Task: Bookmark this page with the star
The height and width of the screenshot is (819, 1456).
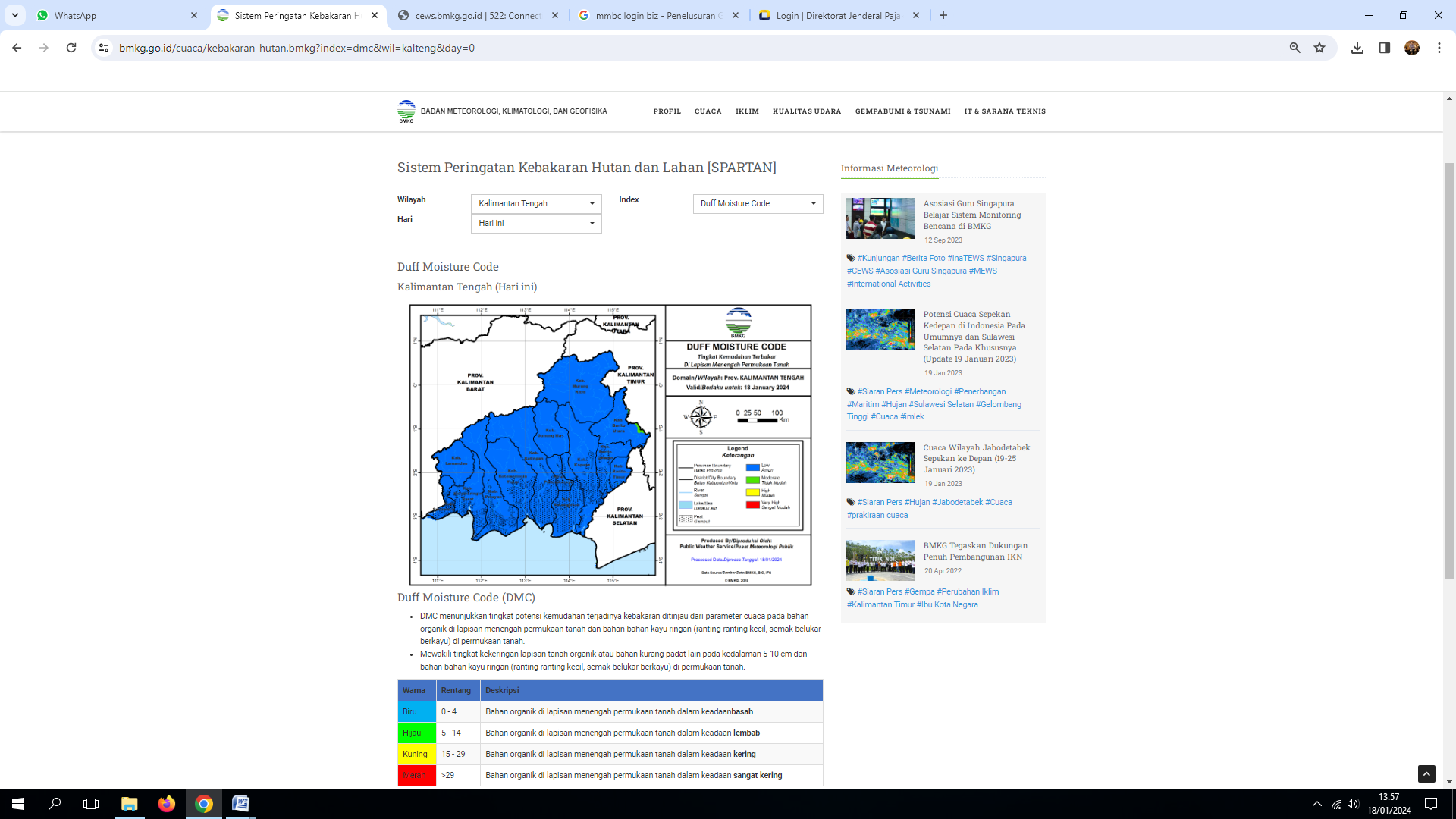Action: (x=1319, y=48)
